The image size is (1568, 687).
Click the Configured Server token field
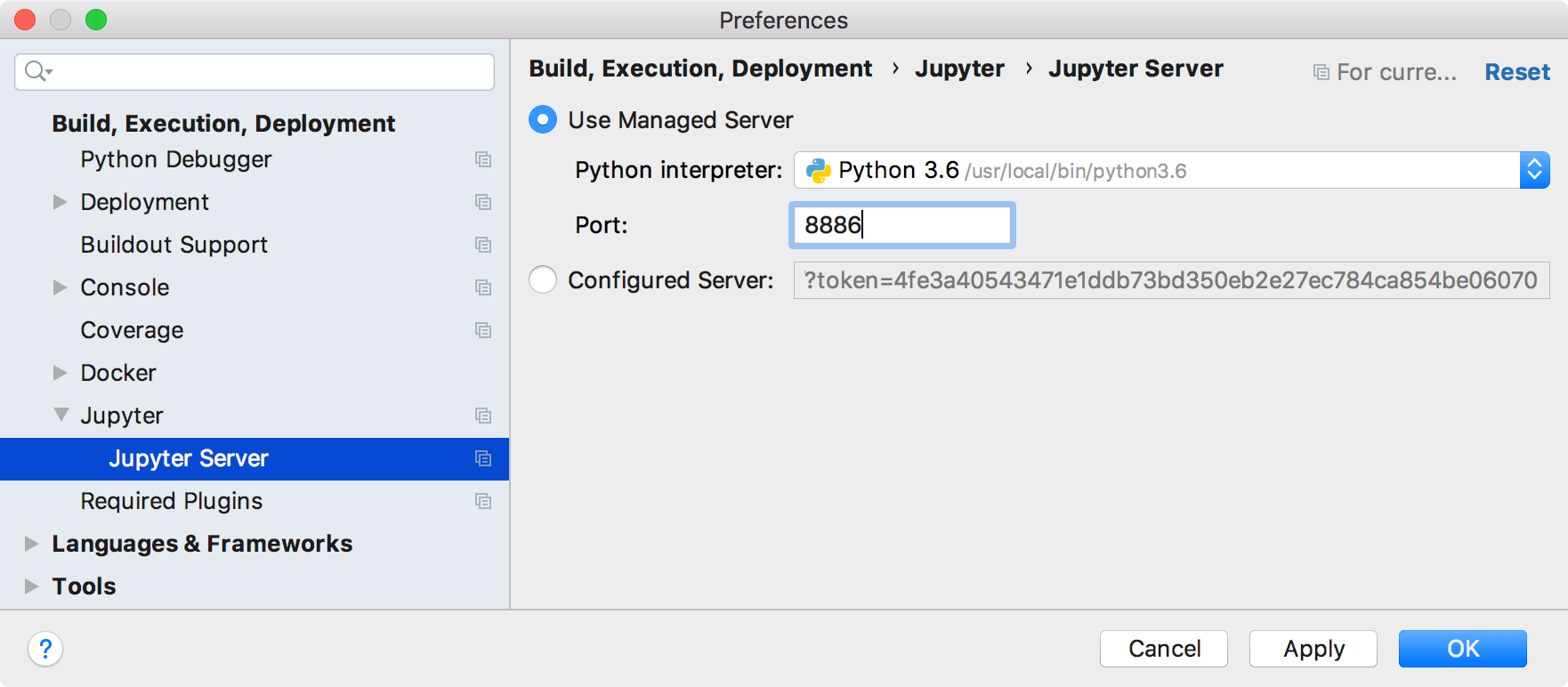click(x=1171, y=280)
